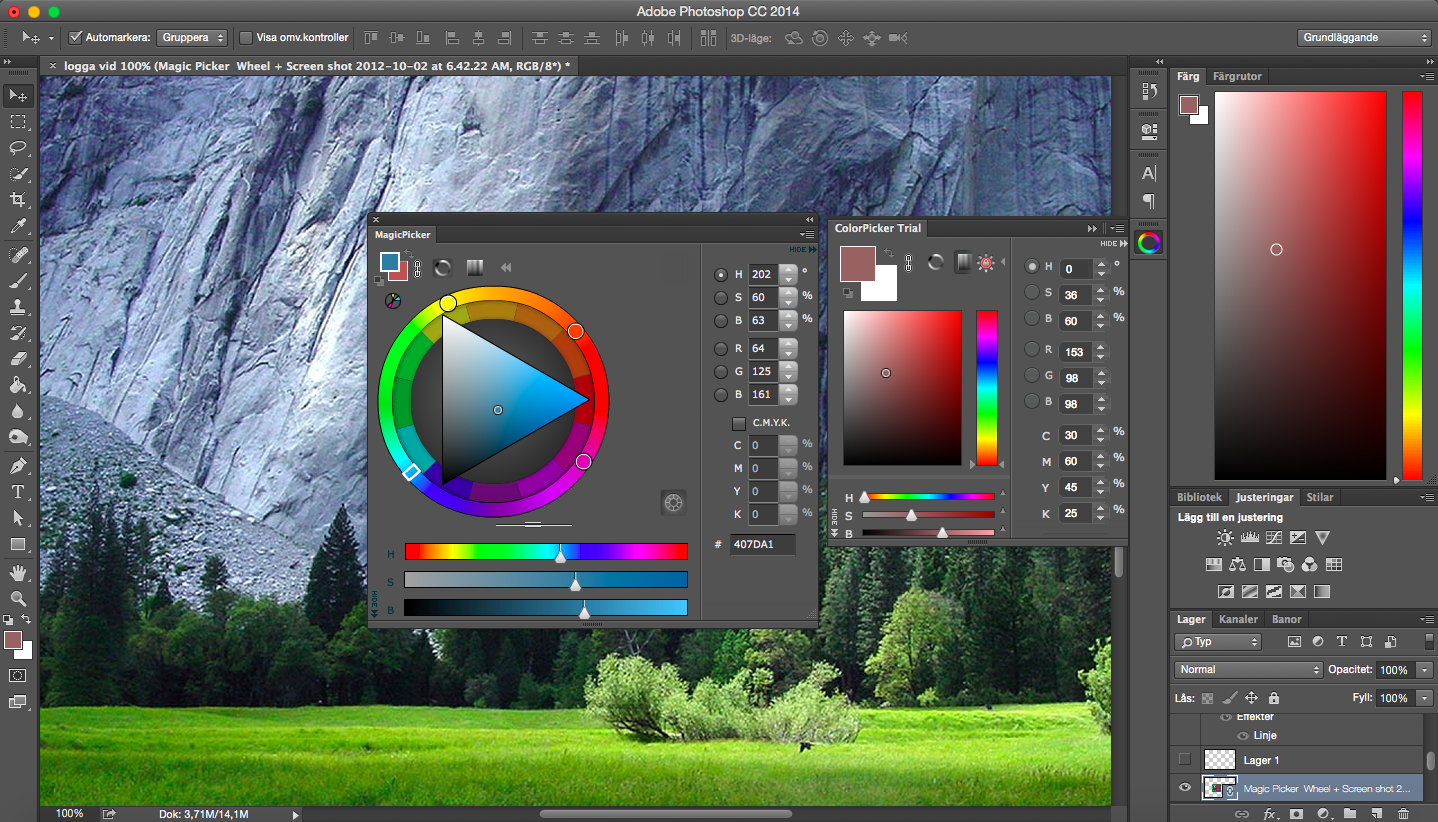
Task: Hide the Magic Picker Wheel layer eye
Action: [1185, 788]
